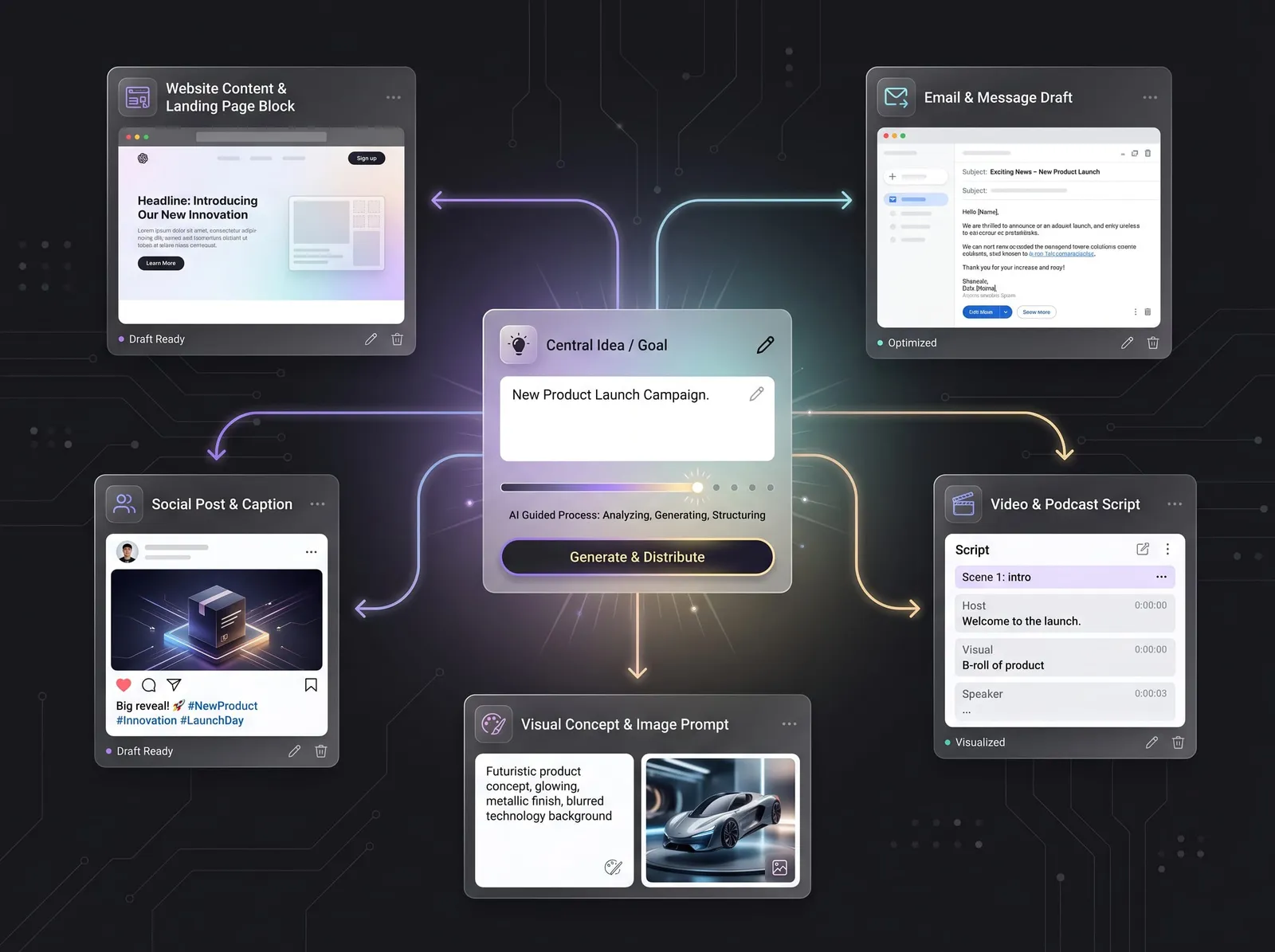The height and width of the screenshot is (952, 1275).
Task: Edit the Video & Podcast Script card
Action: 1151,742
